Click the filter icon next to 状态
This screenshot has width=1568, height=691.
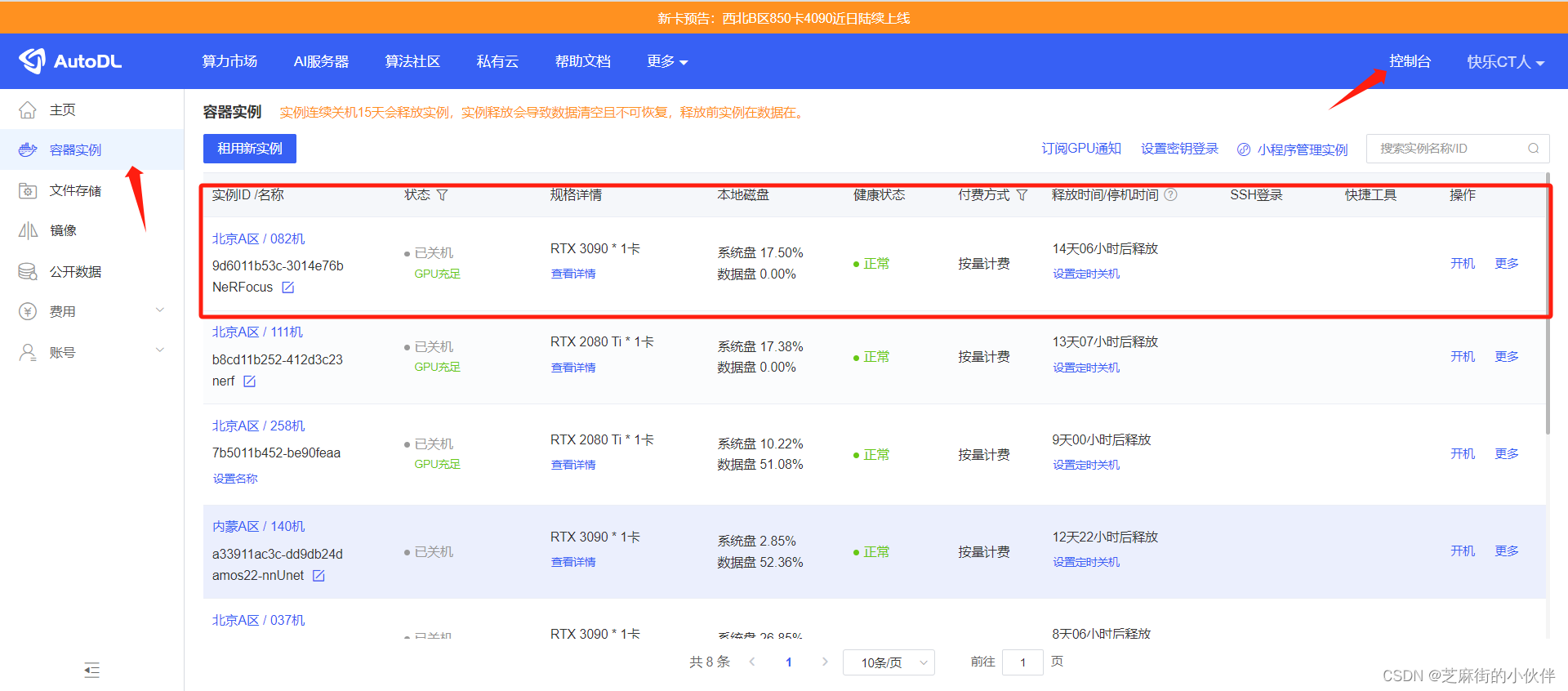[x=442, y=195]
